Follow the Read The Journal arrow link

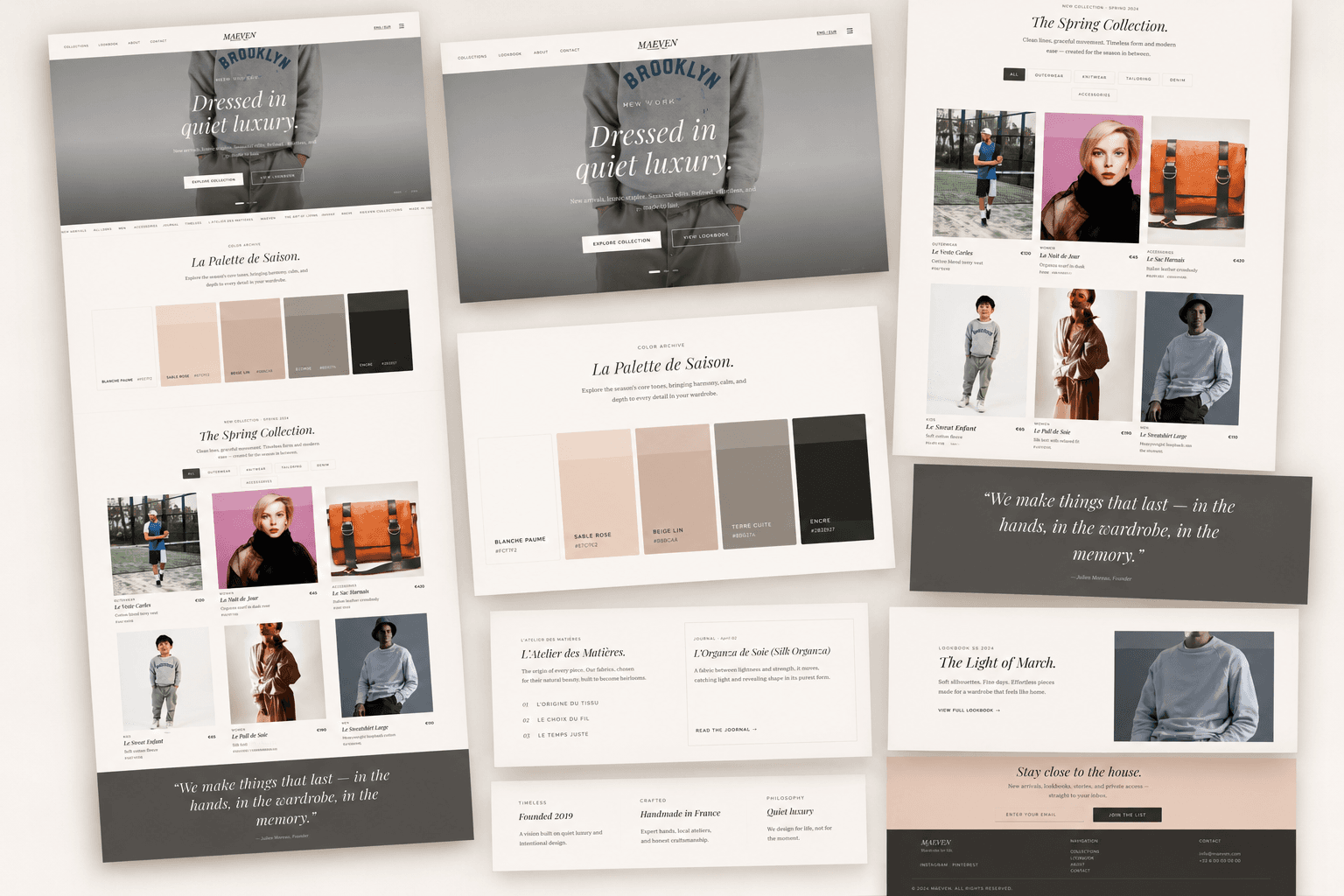(x=726, y=730)
